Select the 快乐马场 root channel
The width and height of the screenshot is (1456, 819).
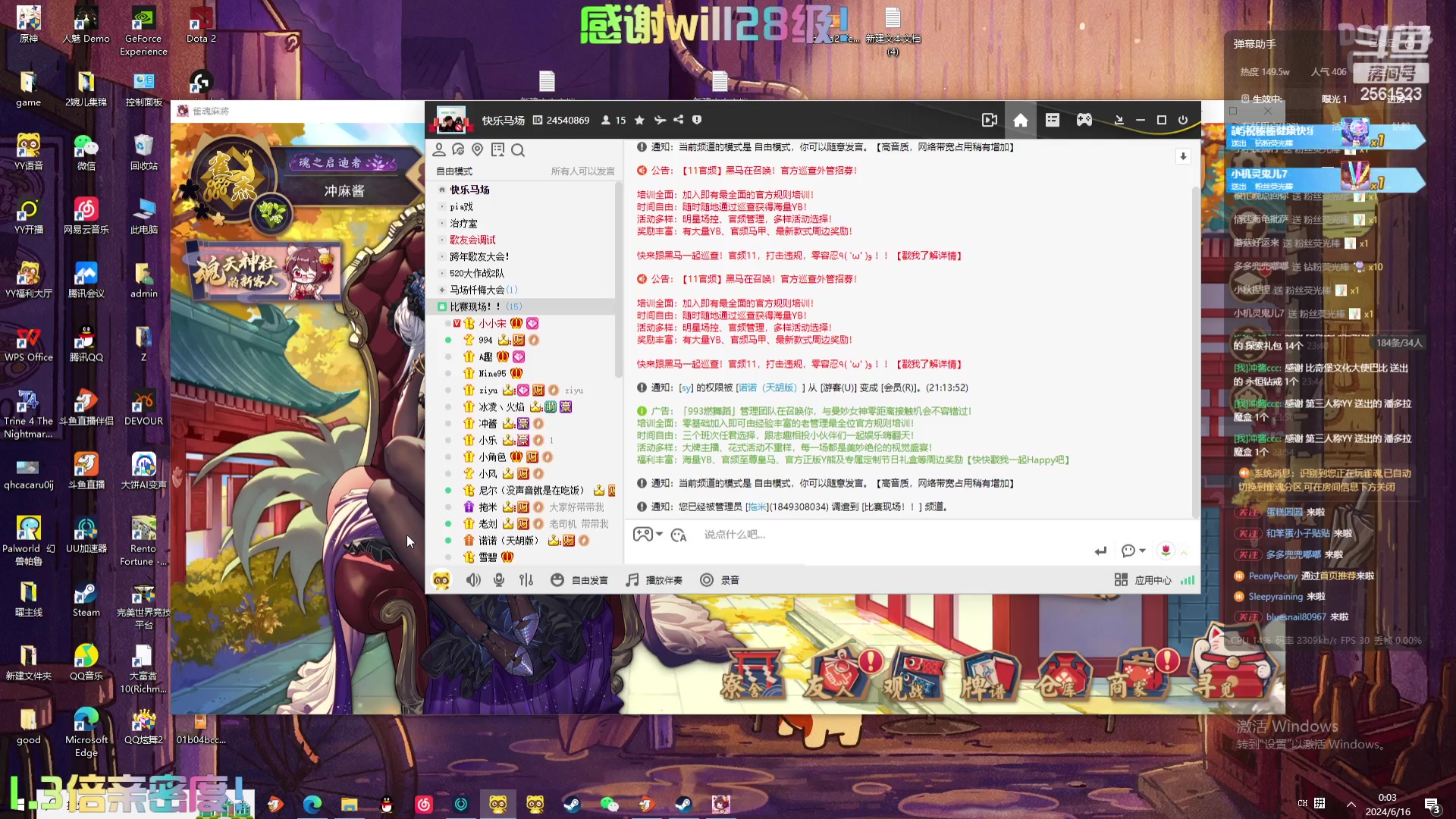(469, 190)
